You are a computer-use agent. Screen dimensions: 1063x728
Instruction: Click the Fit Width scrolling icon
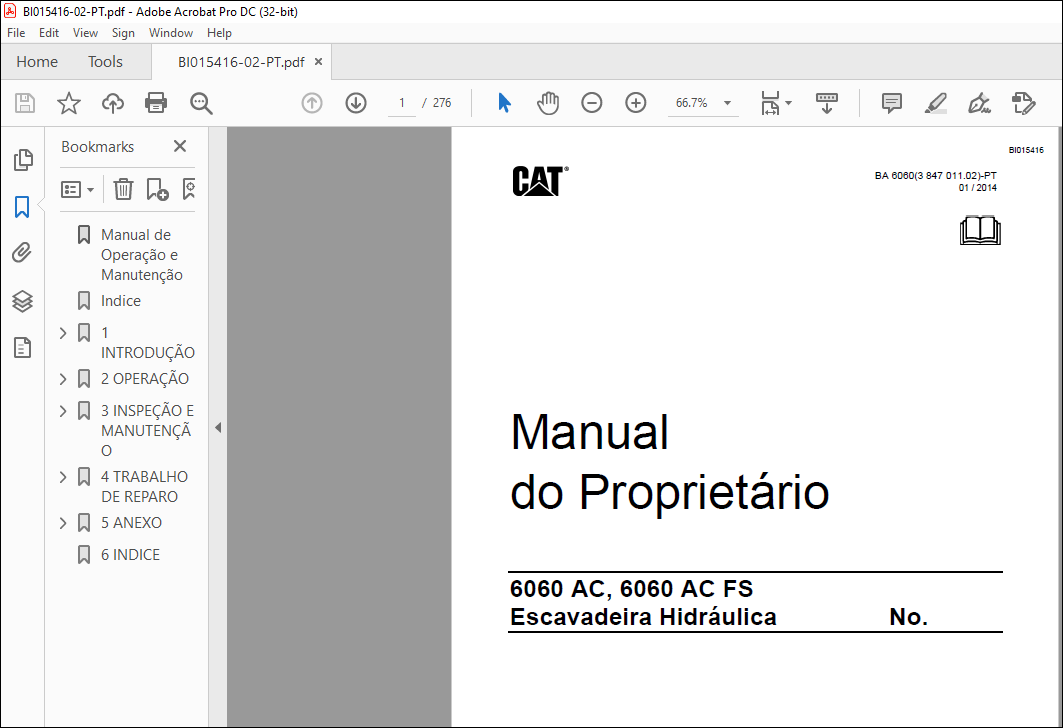click(x=770, y=103)
